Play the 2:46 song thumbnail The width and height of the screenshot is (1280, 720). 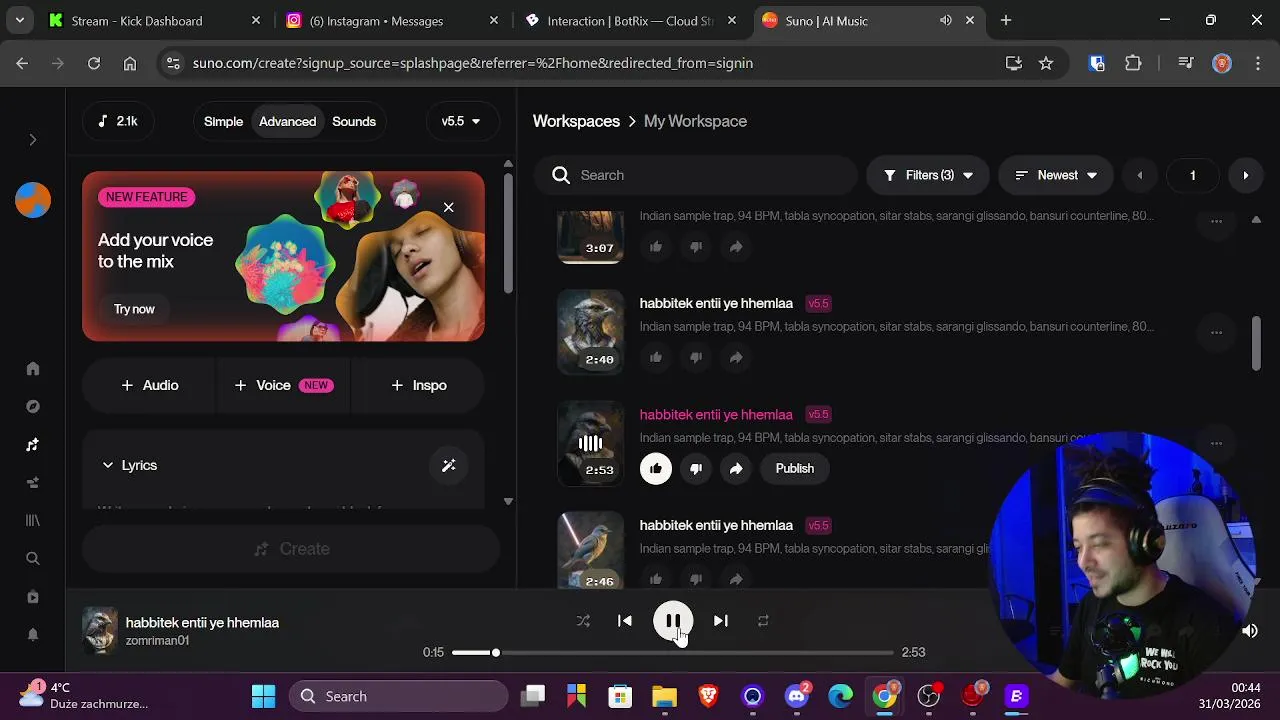tap(590, 550)
